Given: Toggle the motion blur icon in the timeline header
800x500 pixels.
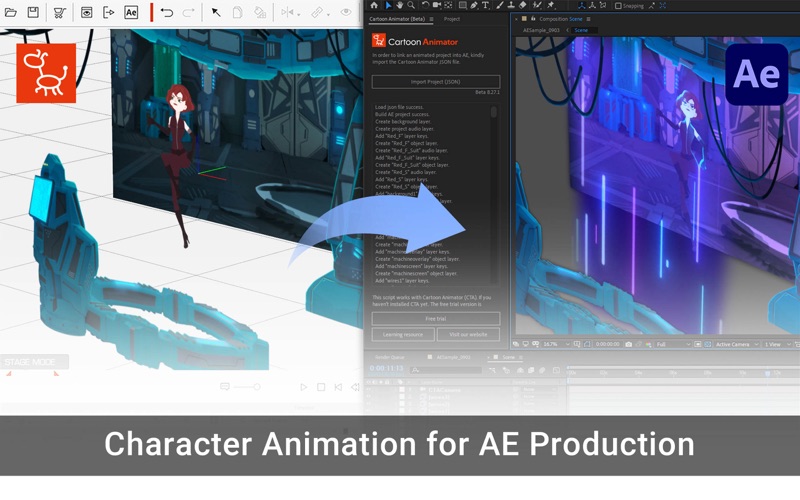Looking at the screenshot, I should tap(542, 370).
